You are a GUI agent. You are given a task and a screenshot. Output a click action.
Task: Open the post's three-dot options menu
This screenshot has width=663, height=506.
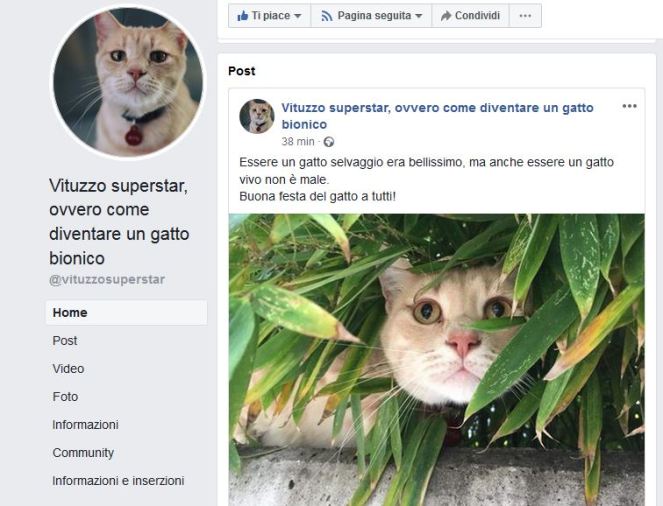click(x=629, y=106)
